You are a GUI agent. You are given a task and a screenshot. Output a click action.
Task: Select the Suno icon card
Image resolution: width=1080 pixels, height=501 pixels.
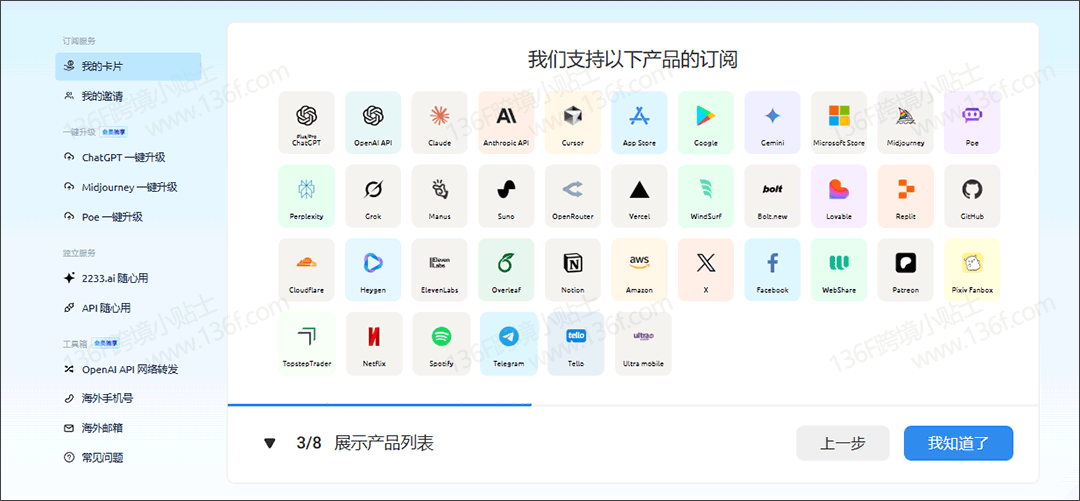pos(506,196)
